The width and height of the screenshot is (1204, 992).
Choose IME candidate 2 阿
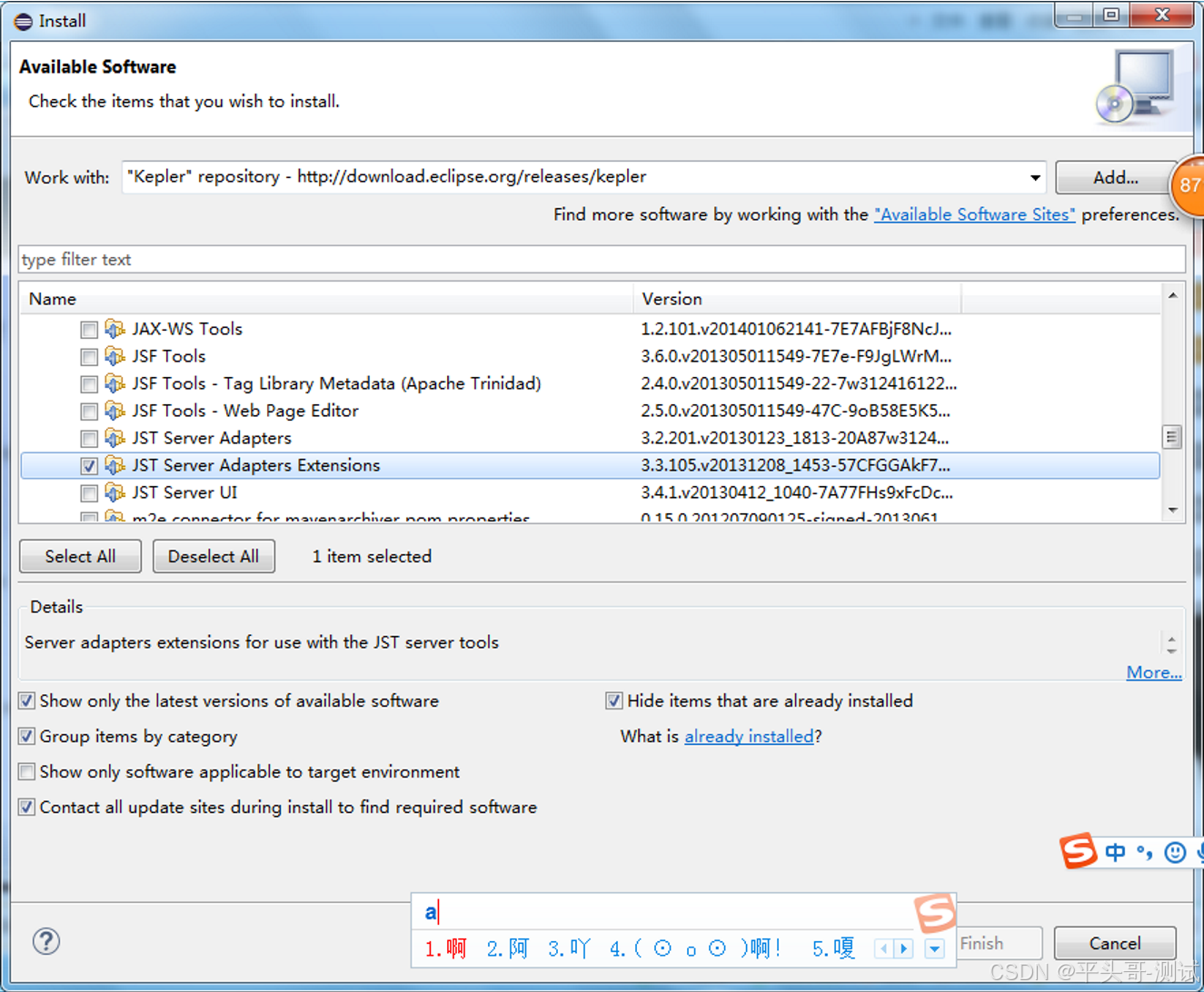(507, 948)
